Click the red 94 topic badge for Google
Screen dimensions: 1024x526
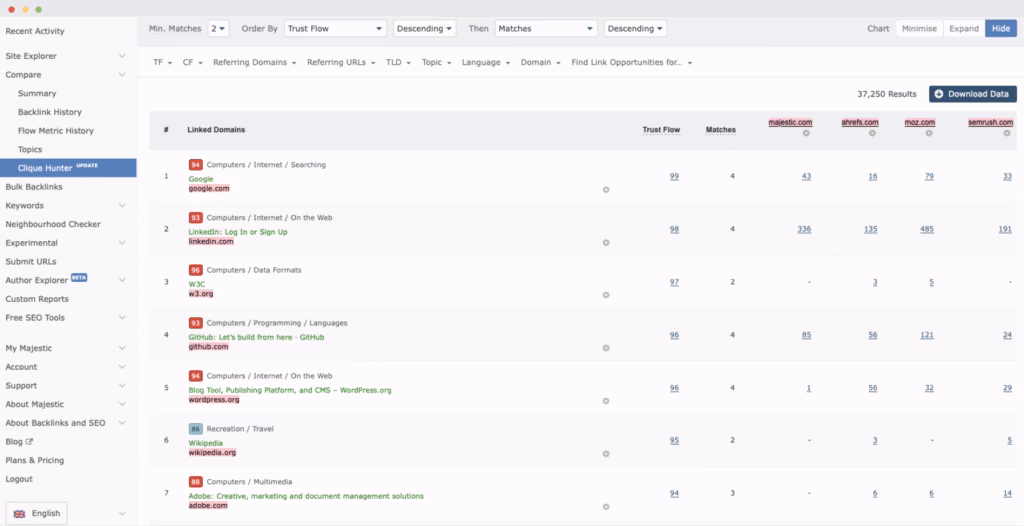pos(196,164)
